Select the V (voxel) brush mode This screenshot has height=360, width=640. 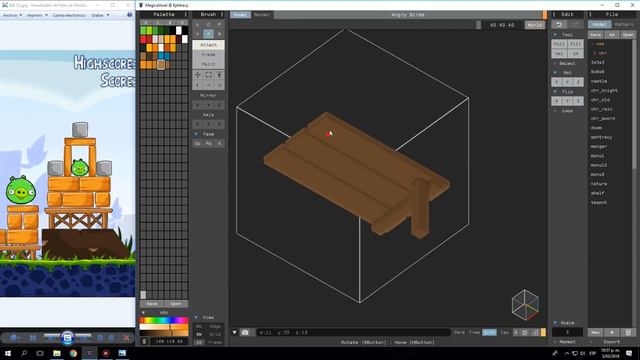198,34
